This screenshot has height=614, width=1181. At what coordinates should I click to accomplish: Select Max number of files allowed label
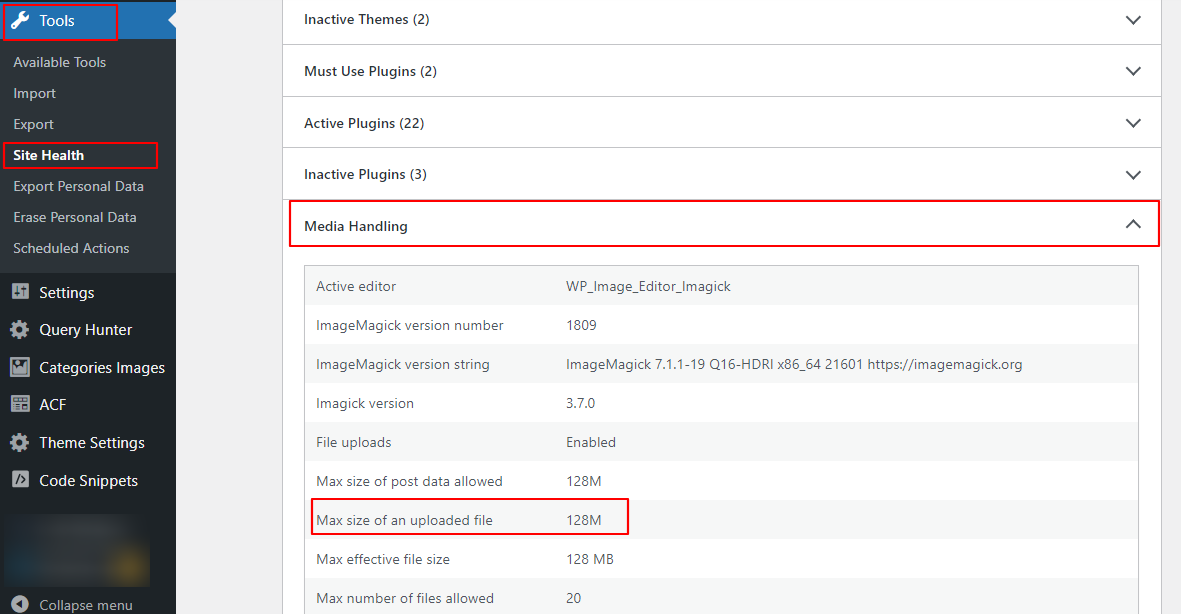[x=405, y=598]
